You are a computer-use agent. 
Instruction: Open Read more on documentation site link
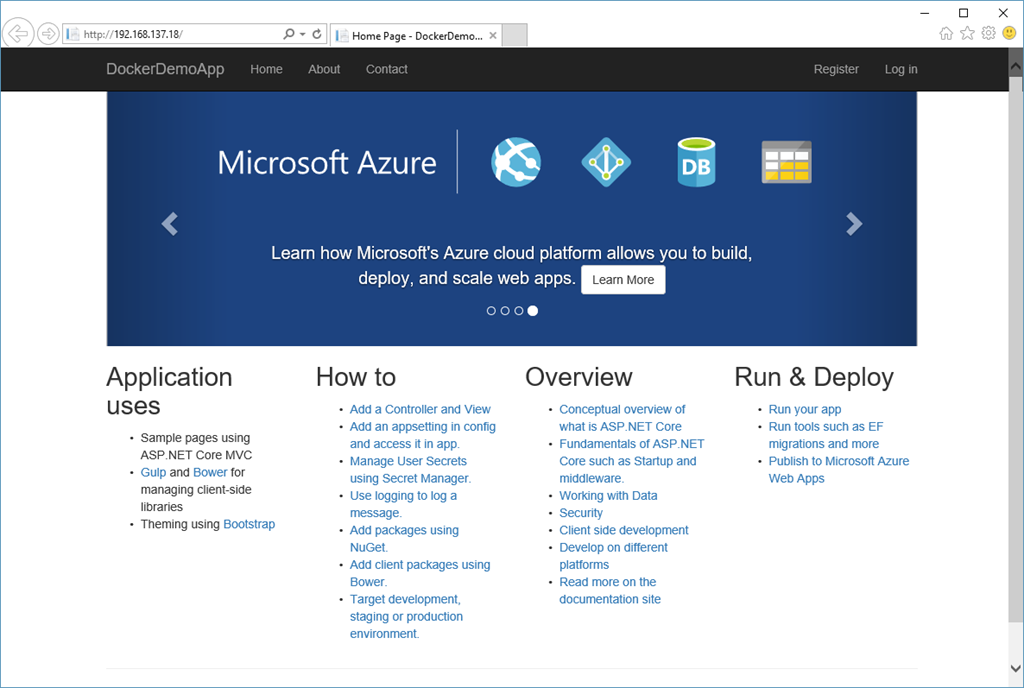[x=609, y=590]
